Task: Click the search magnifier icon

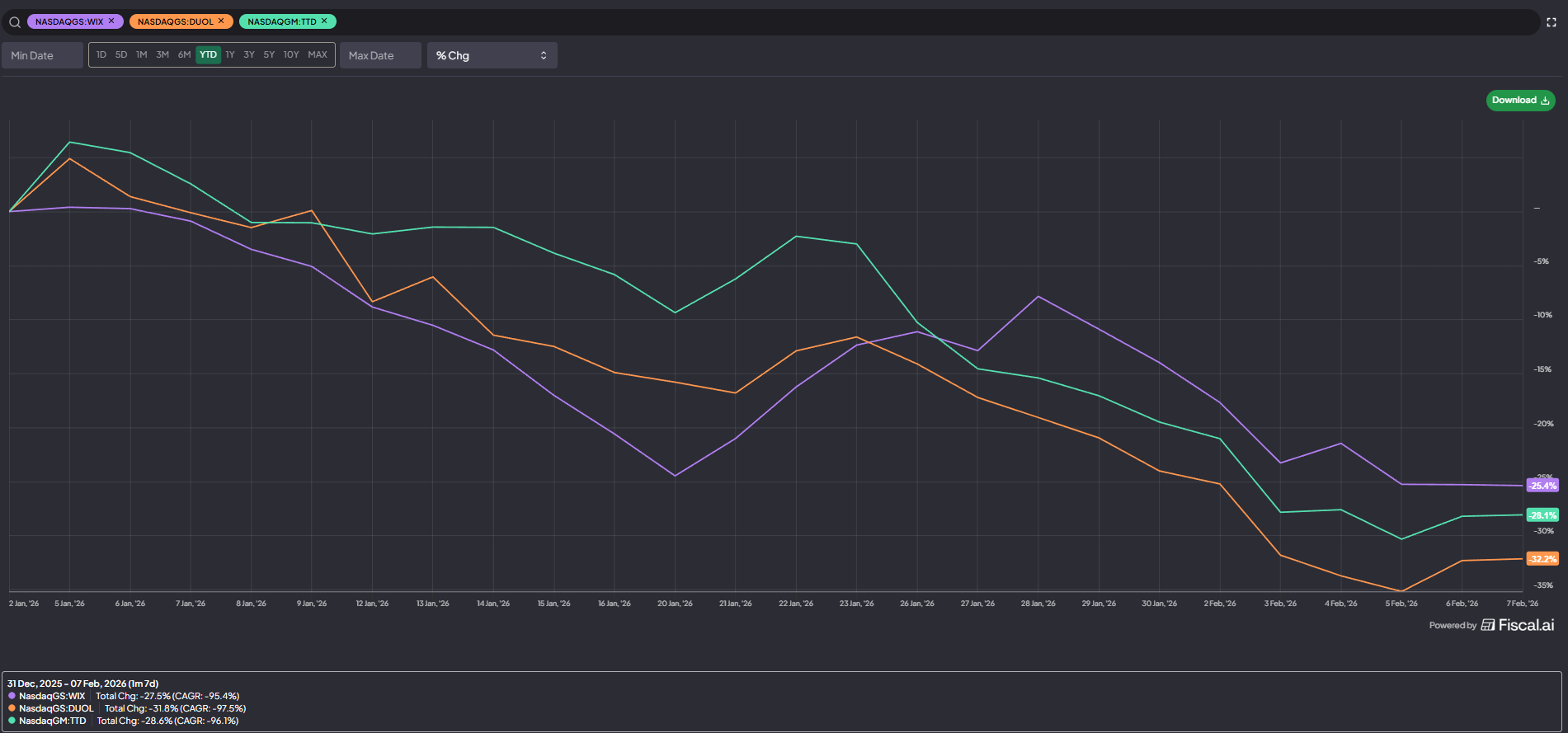Action: pyautogui.click(x=15, y=22)
